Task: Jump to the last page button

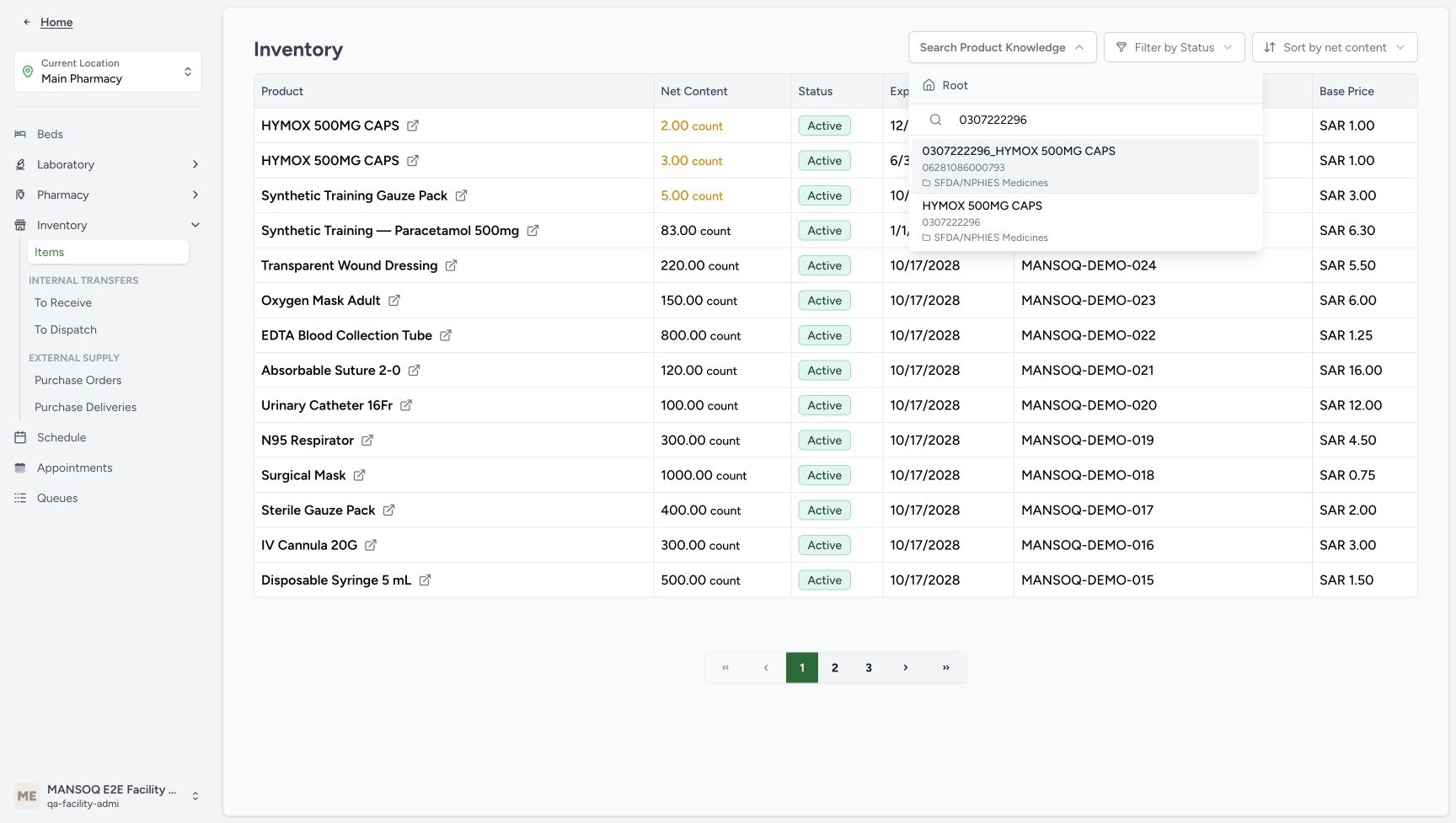Action: (x=946, y=667)
